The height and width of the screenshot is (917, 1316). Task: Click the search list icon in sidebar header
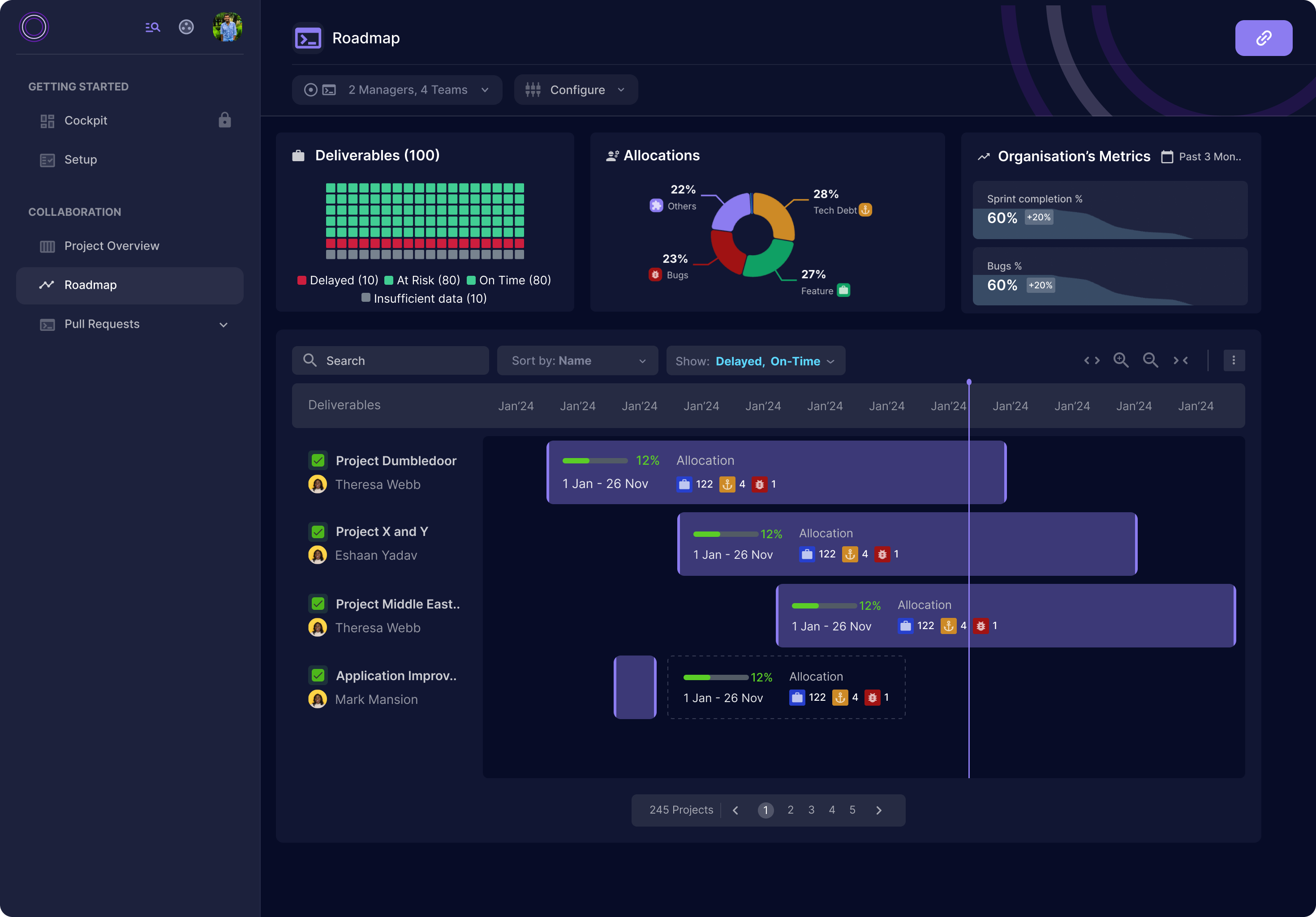pyautogui.click(x=152, y=27)
